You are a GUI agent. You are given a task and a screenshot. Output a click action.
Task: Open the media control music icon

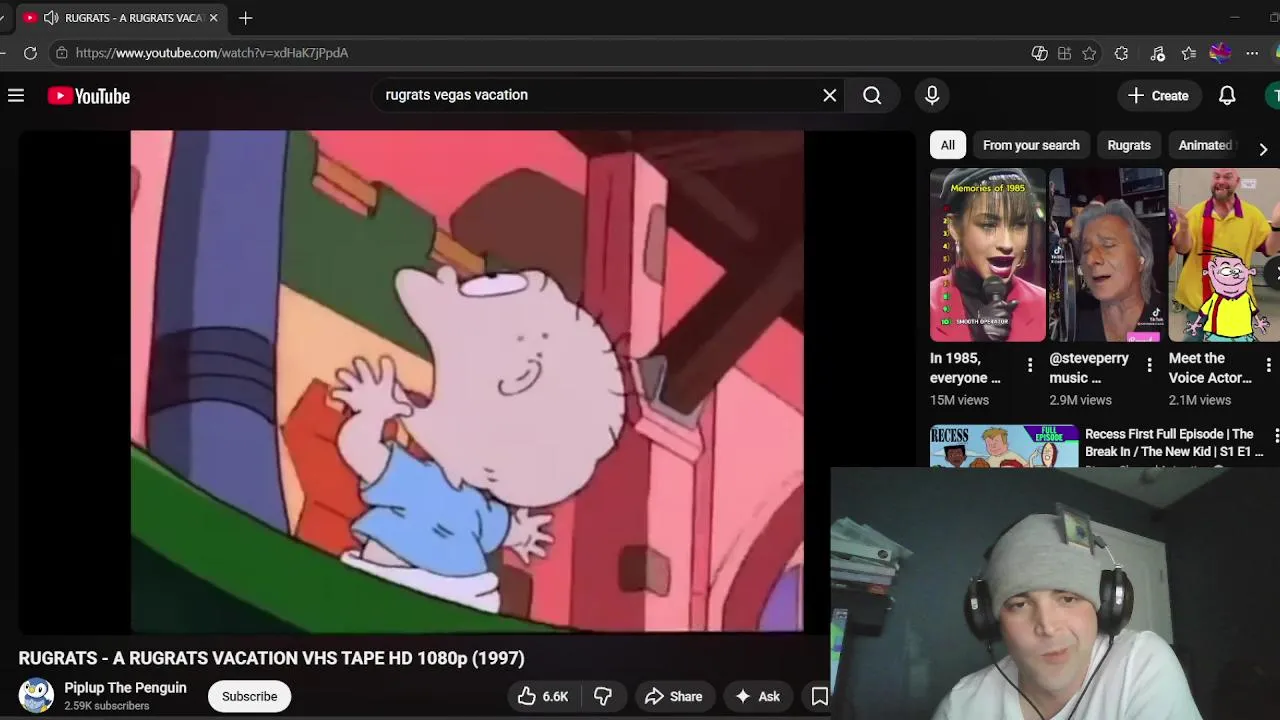click(x=1158, y=53)
